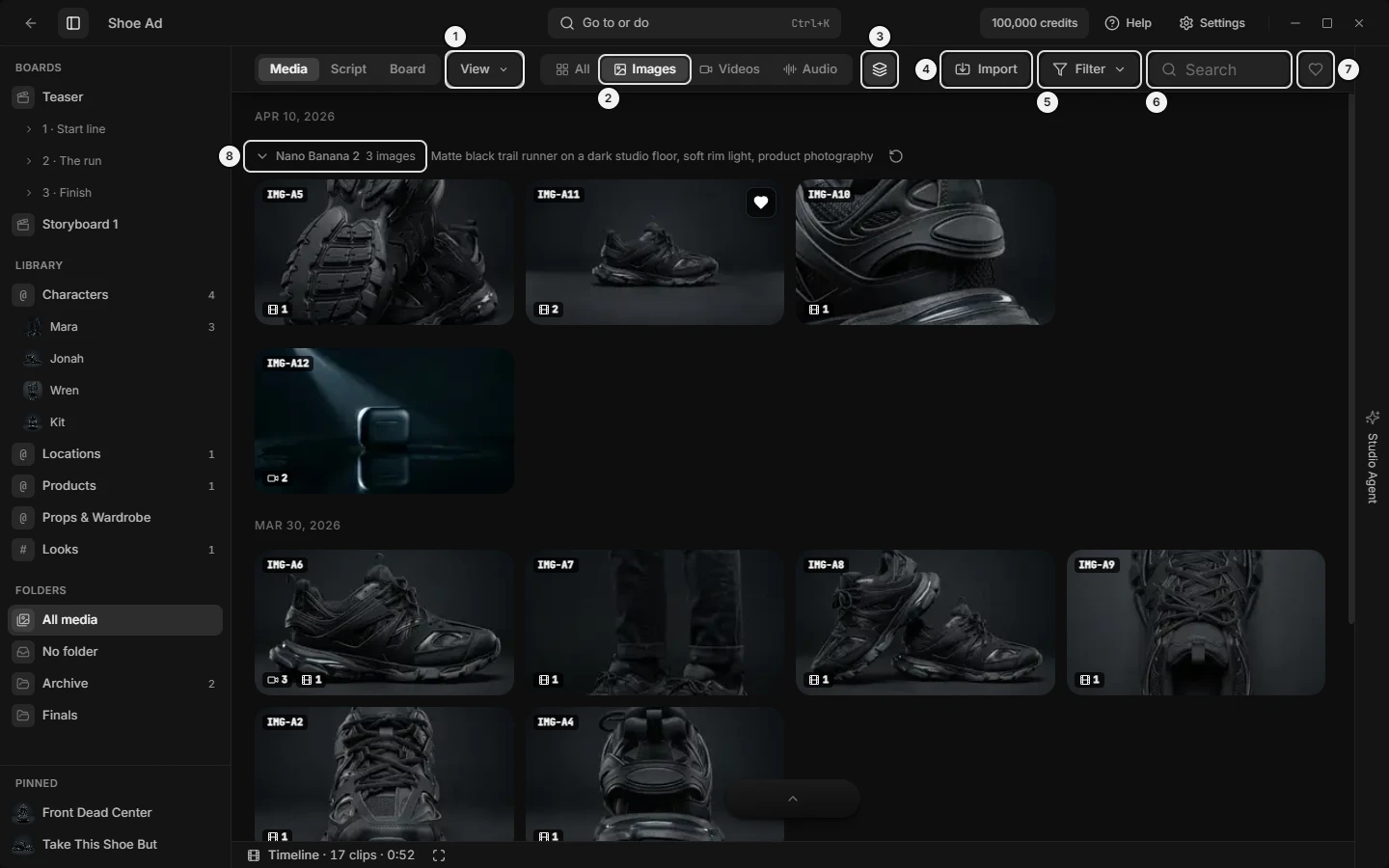The width and height of the screenshot is (1389, 868).
Task: Open thumbnail IMG-A7
Action: coord(655,622)
